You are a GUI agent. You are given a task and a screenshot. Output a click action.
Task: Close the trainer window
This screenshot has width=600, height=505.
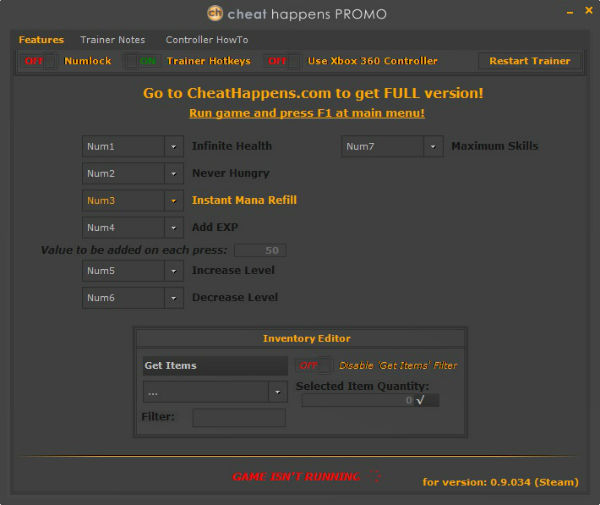tap(589, 10)
